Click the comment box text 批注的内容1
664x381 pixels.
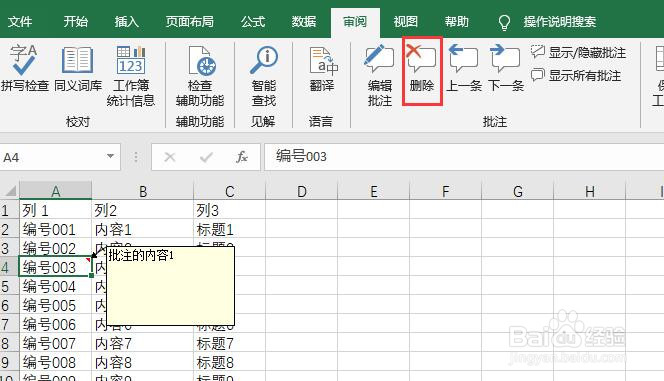click(141, 255)
